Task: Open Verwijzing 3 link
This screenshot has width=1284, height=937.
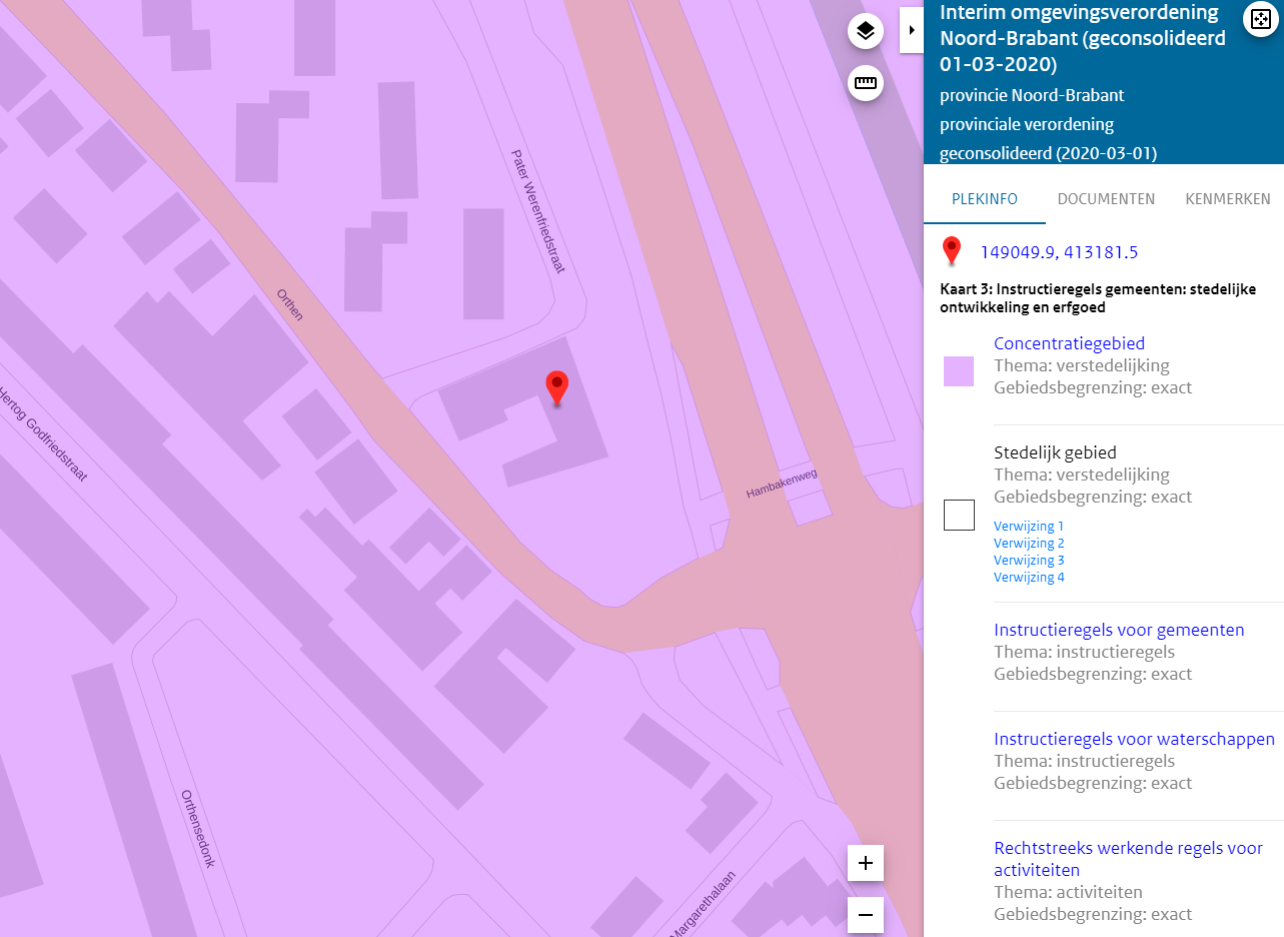Action: click(1029, 560)
